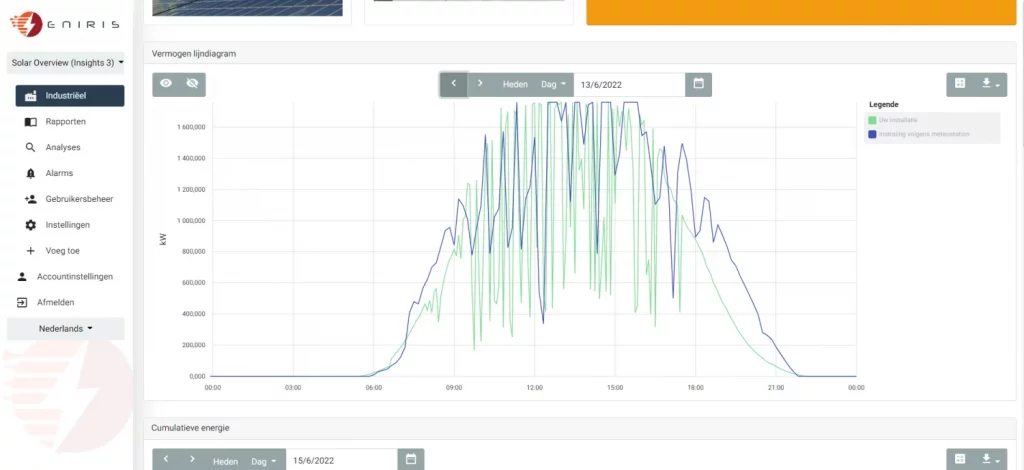Click the person icon beside Accountinstellingen
This screenshot has height=470, width=1024.
[x=22, y=277]
